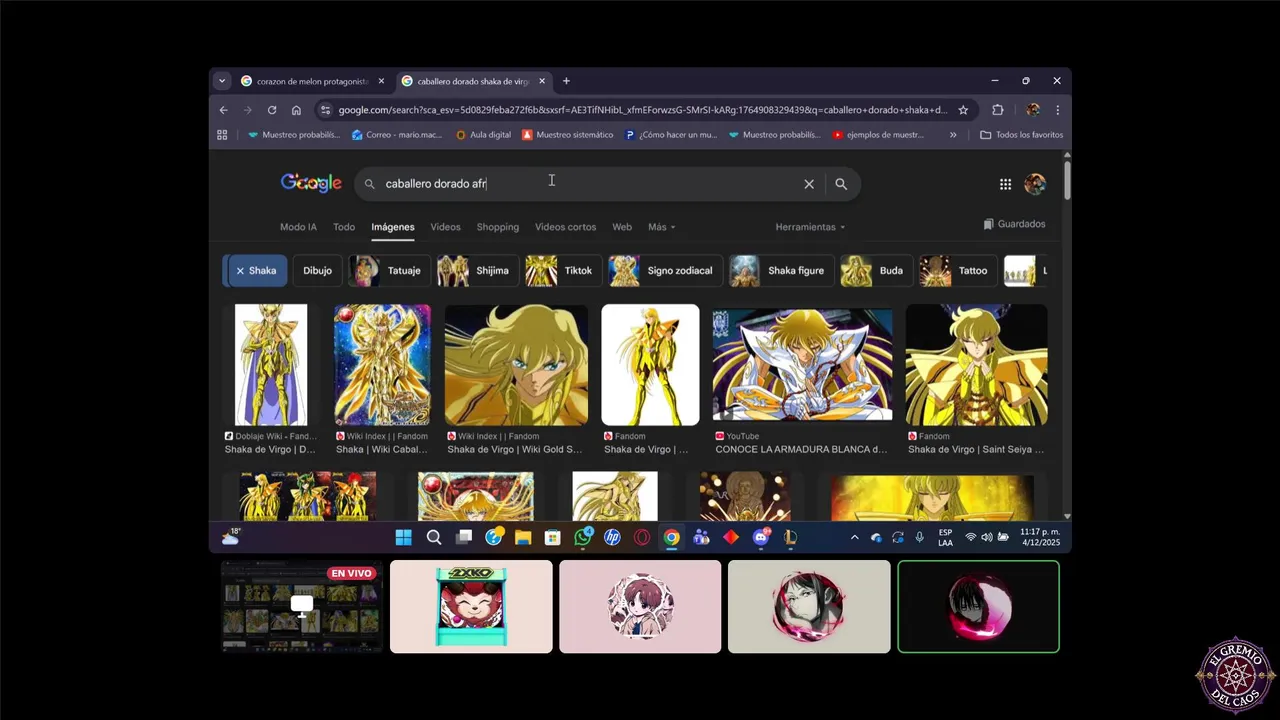Open Task View on the taskbar
This screenshot has height=720, width=1280.
click(x=464, y=538)
